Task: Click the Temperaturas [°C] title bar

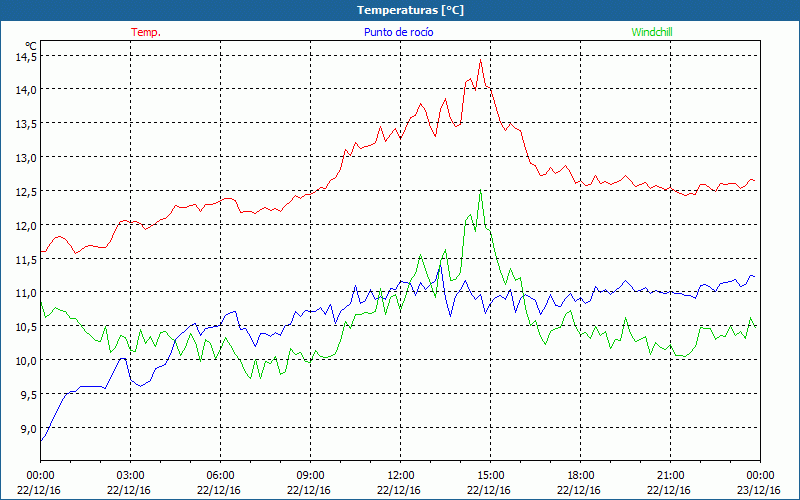Action: pyautogui.click(x=400, y=10)
